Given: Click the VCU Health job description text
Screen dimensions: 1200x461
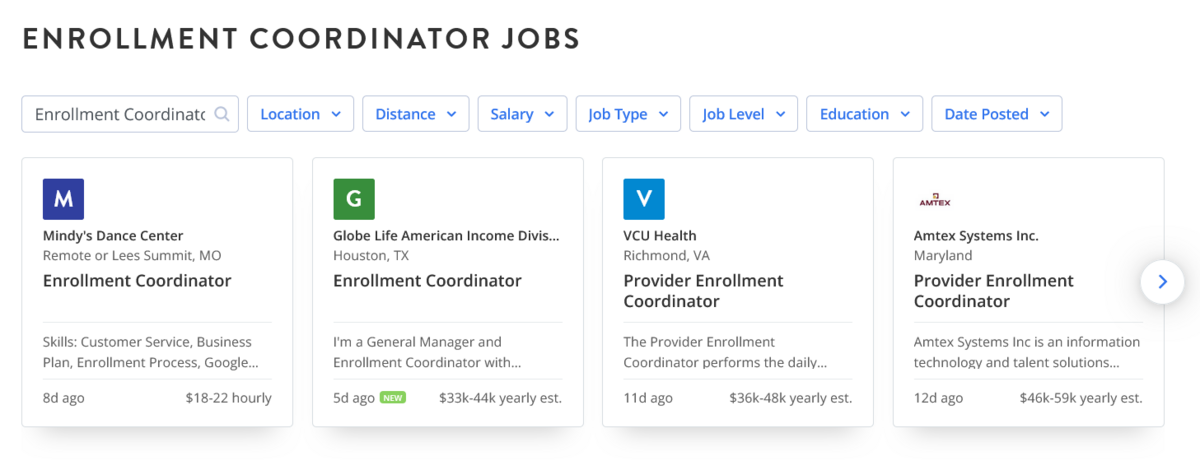Looking at the screenshot, I should coord(726,352).
